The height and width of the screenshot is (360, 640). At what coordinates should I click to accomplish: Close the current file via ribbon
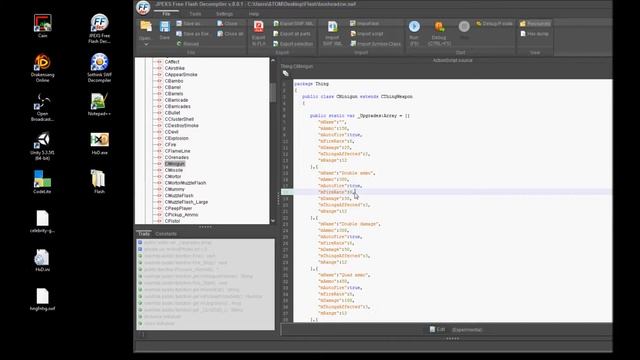(x=227, y=24)
